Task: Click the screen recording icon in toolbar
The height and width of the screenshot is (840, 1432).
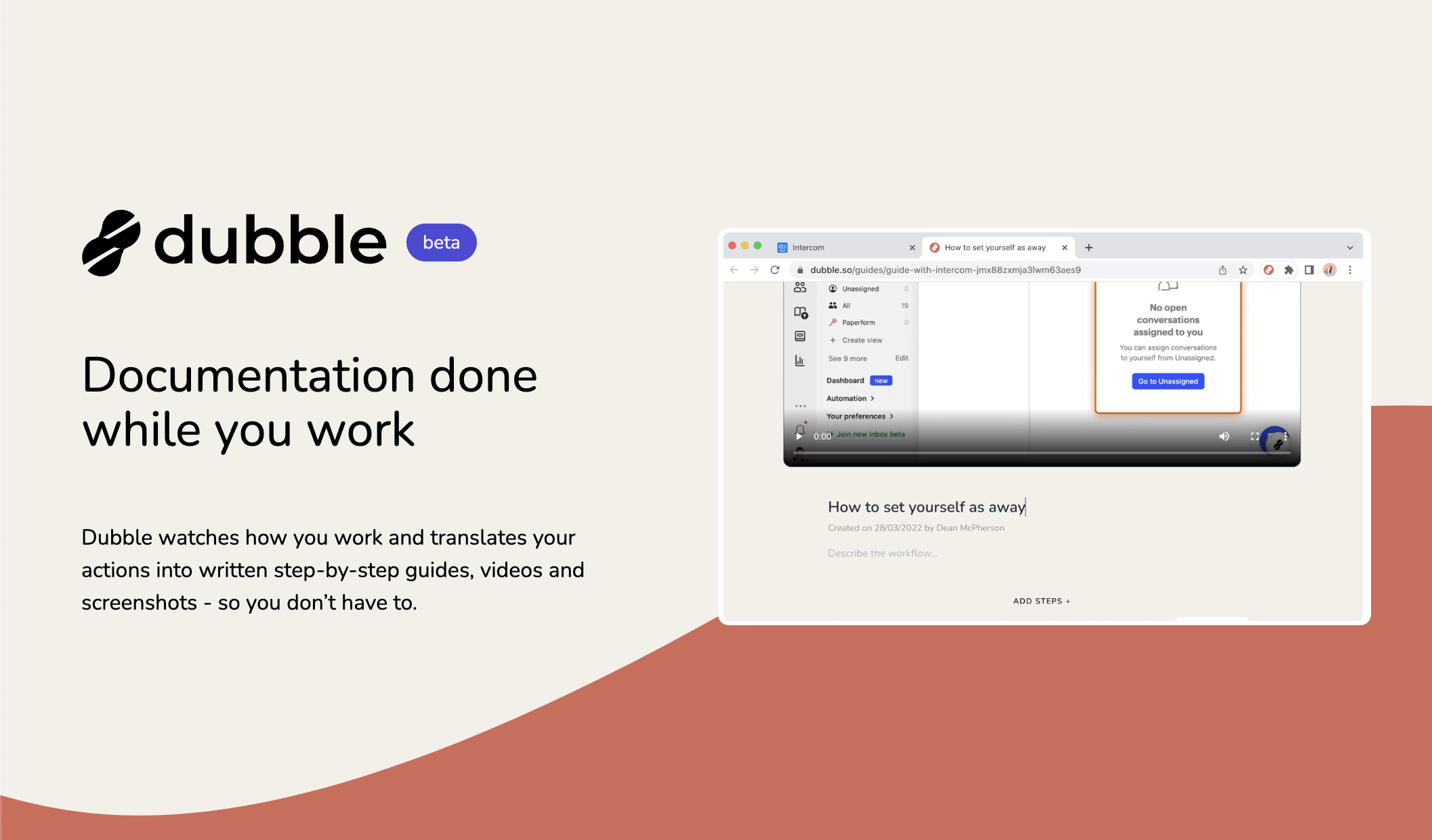Action: 1268,271
